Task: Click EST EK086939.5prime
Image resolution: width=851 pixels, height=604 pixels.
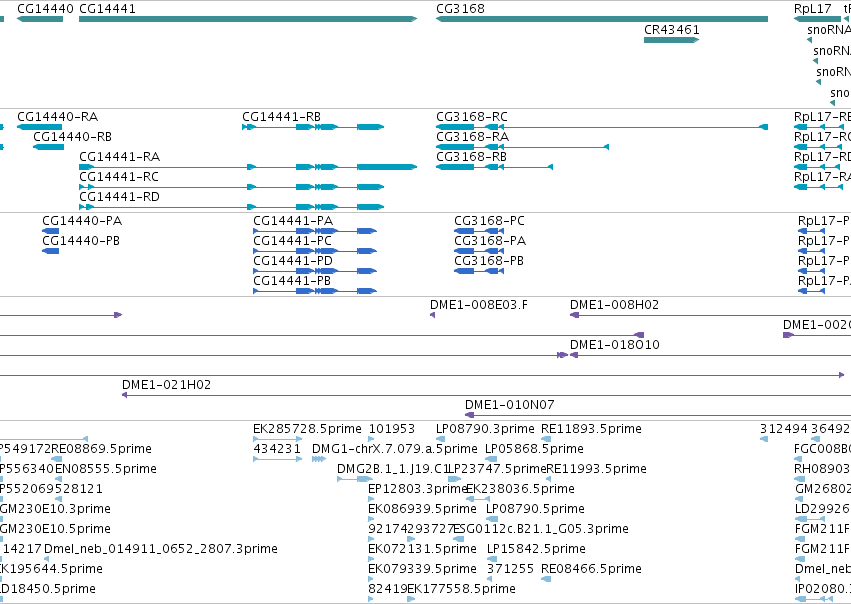Action: click(x=422, y=509)
